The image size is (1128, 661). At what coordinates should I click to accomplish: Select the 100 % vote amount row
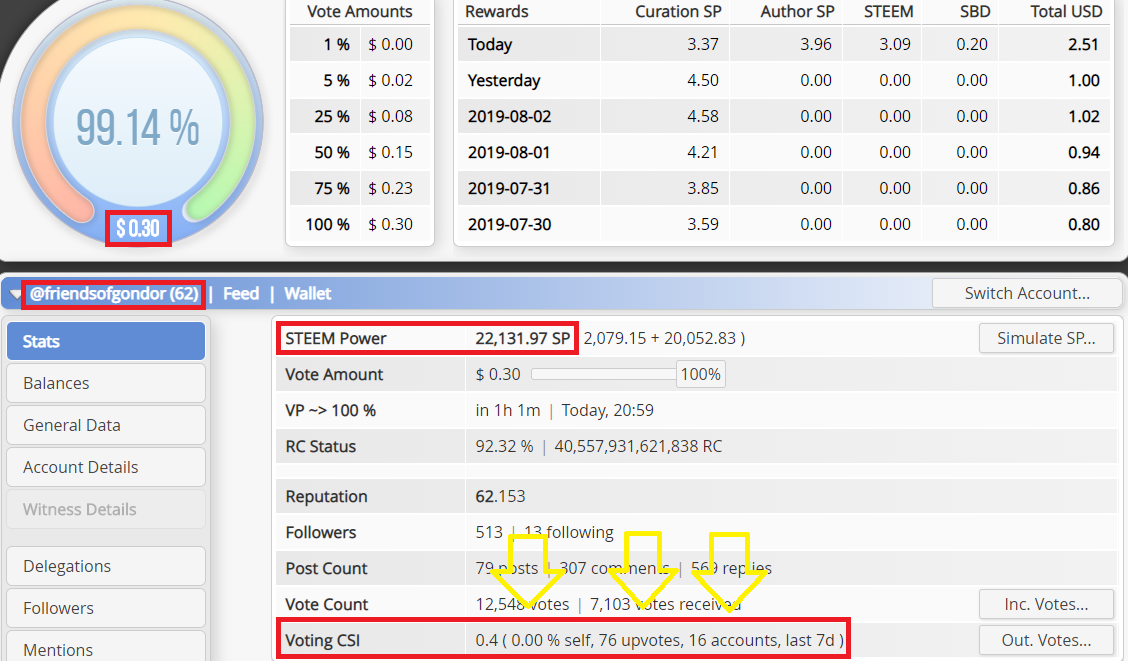(x=360, y=224)
